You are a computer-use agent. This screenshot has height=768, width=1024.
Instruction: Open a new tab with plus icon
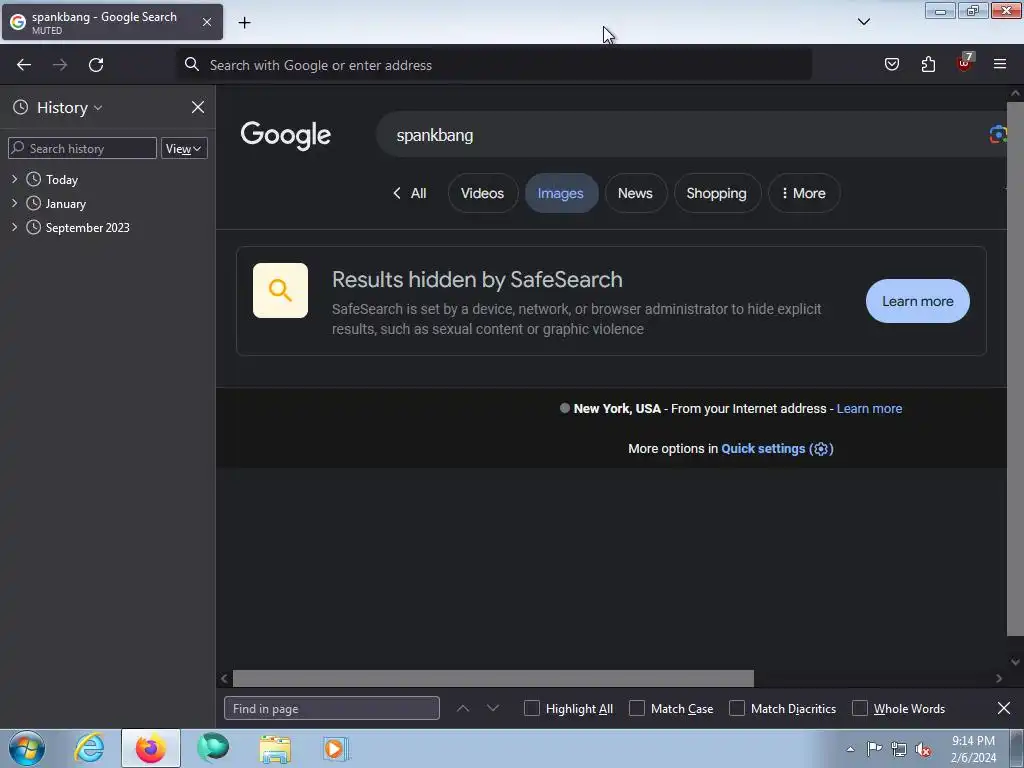pyautogui.click(x=244, y=23)
